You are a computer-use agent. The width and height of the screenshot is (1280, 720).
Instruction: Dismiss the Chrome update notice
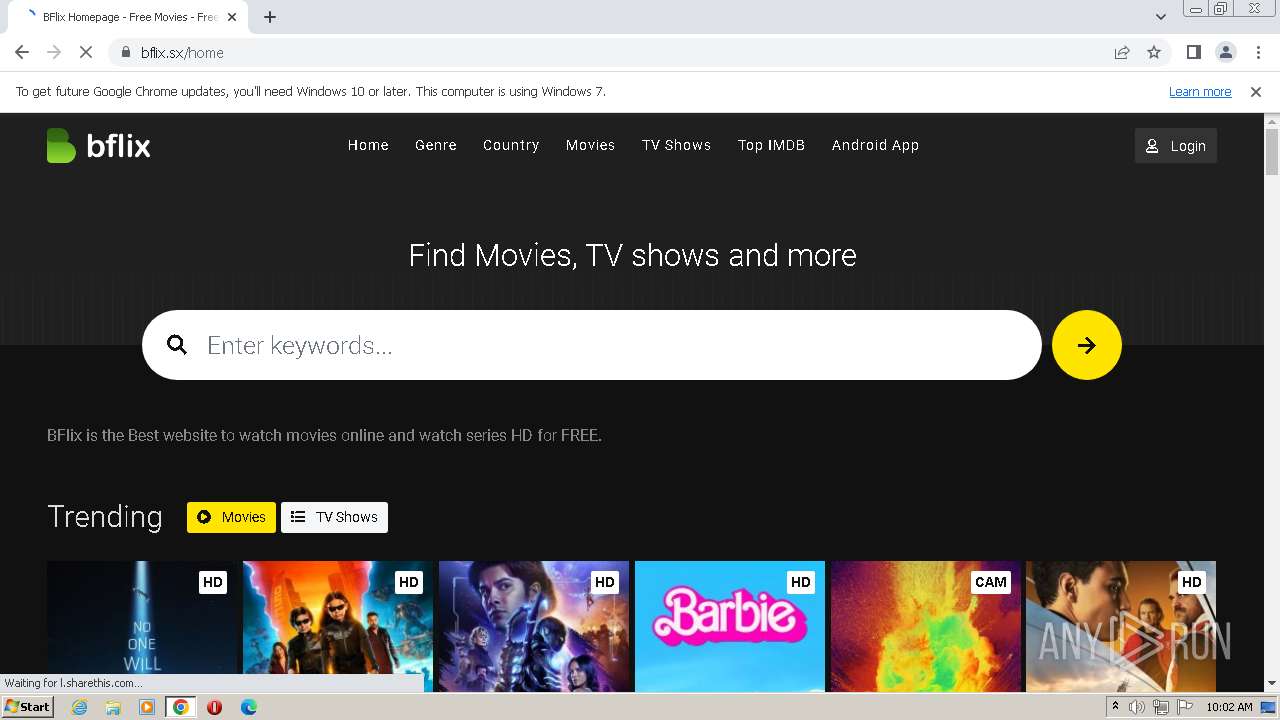tap(1256, 92)
